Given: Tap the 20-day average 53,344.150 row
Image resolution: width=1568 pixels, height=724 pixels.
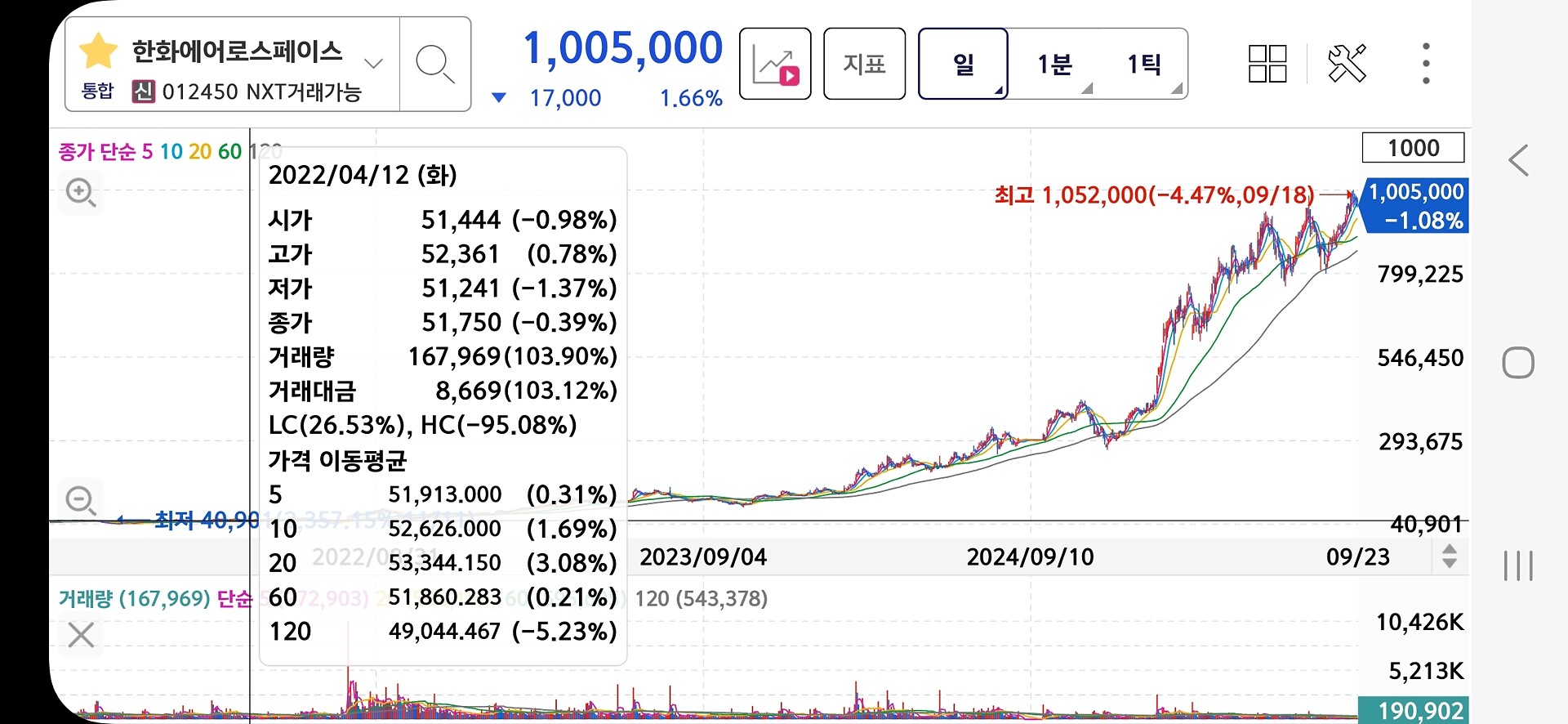Looking at the screenshot, I should pyautogui.click(x=443, y=563).
